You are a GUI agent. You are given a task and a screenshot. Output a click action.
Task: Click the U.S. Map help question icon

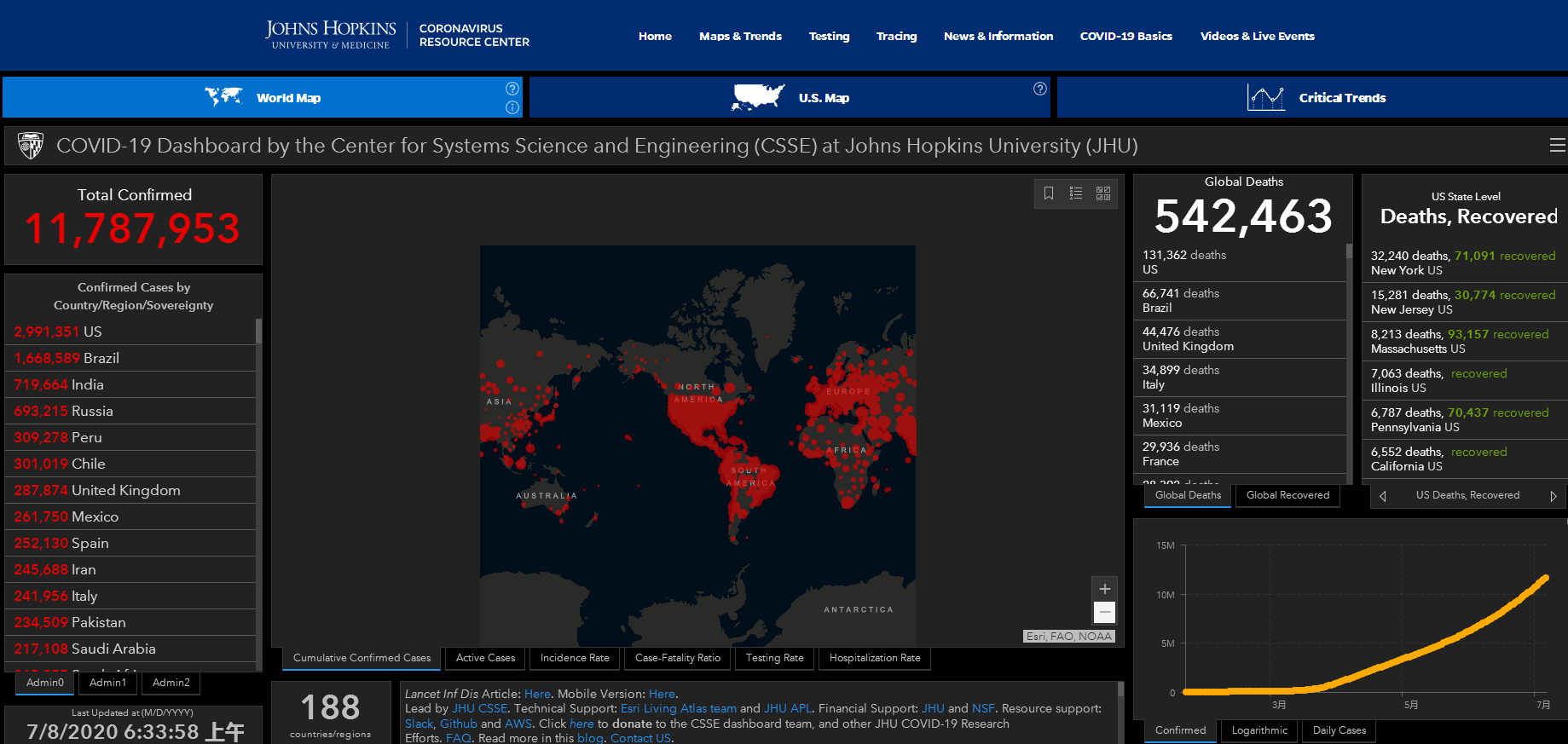pyautogui.click(x=1040, y=89)
